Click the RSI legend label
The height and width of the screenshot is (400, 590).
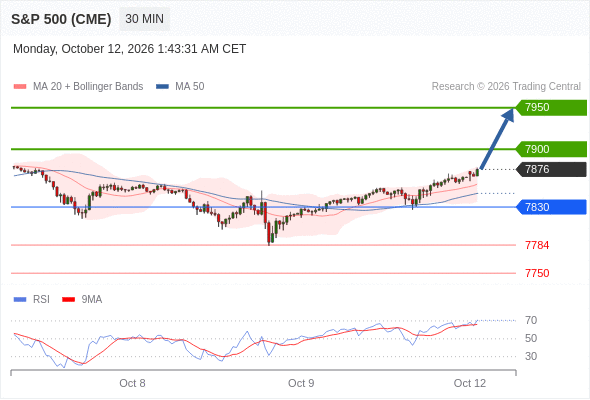(x=41, y=300)
